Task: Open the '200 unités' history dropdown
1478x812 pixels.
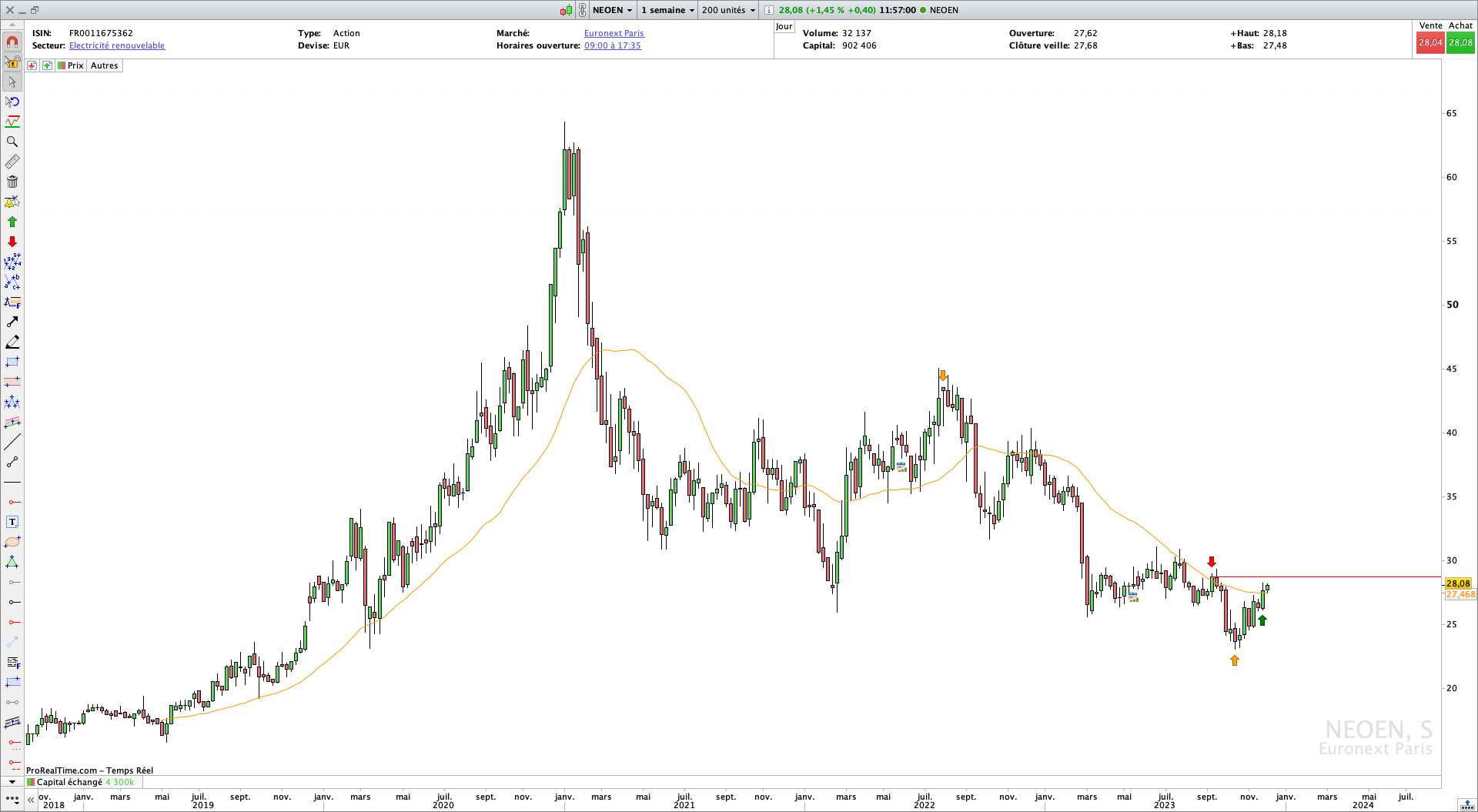Action: click(x=728, y=10)
